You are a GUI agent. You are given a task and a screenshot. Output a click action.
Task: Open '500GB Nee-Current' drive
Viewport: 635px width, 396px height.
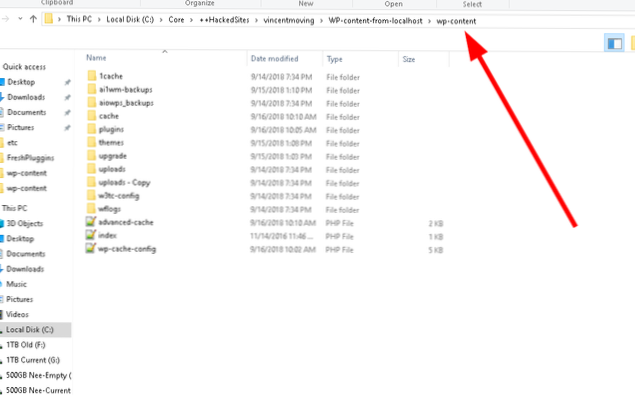point(38,390)
